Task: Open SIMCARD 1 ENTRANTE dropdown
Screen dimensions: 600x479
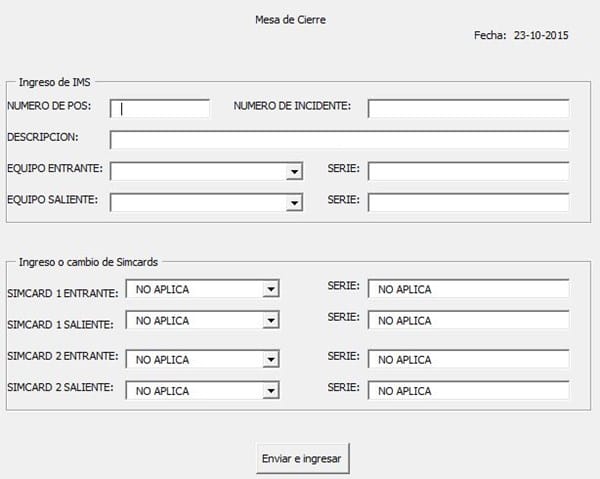Action: tap(270, 289)
